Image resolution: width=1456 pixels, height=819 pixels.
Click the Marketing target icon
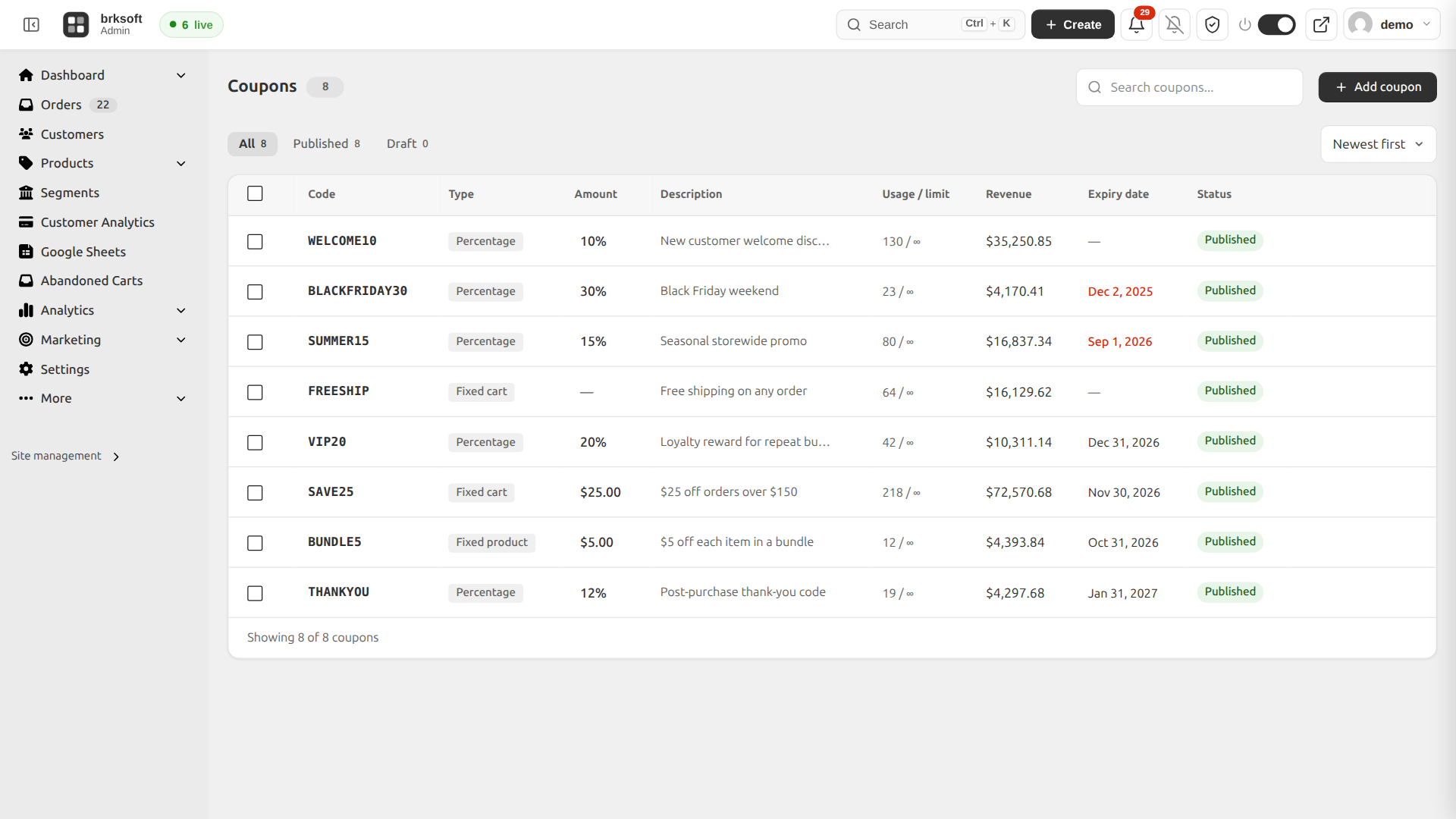coord(26,340)
